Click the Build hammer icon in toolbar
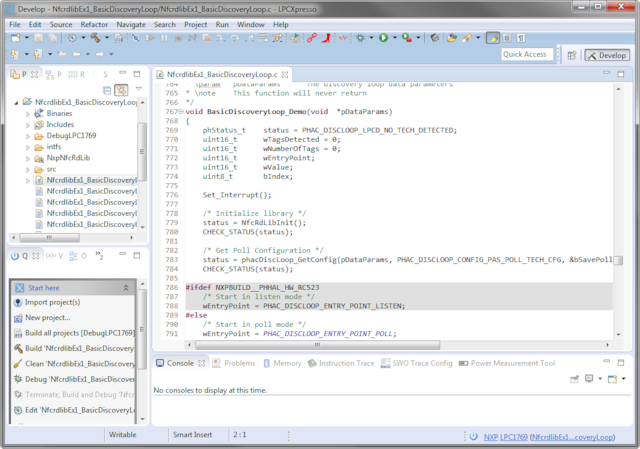640x449 pixels. (95, 38)
